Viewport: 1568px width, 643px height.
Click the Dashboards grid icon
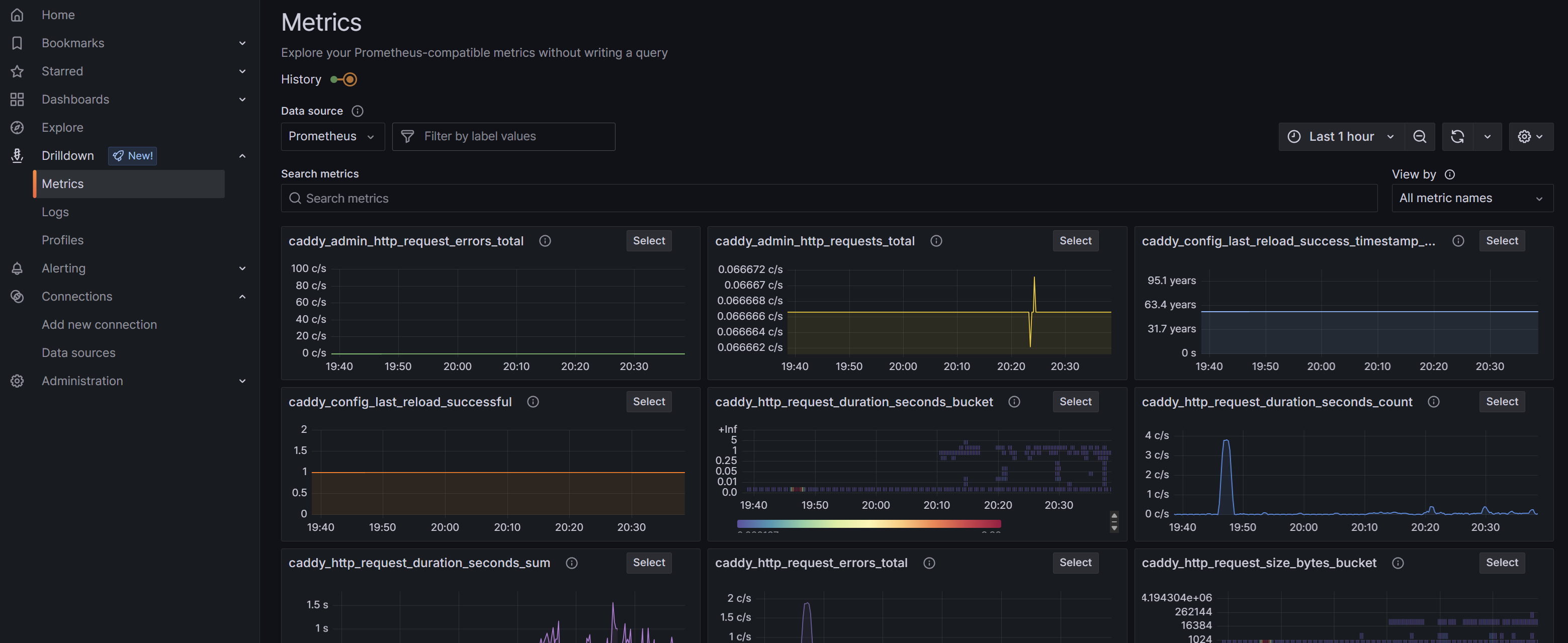click(17, 99)
